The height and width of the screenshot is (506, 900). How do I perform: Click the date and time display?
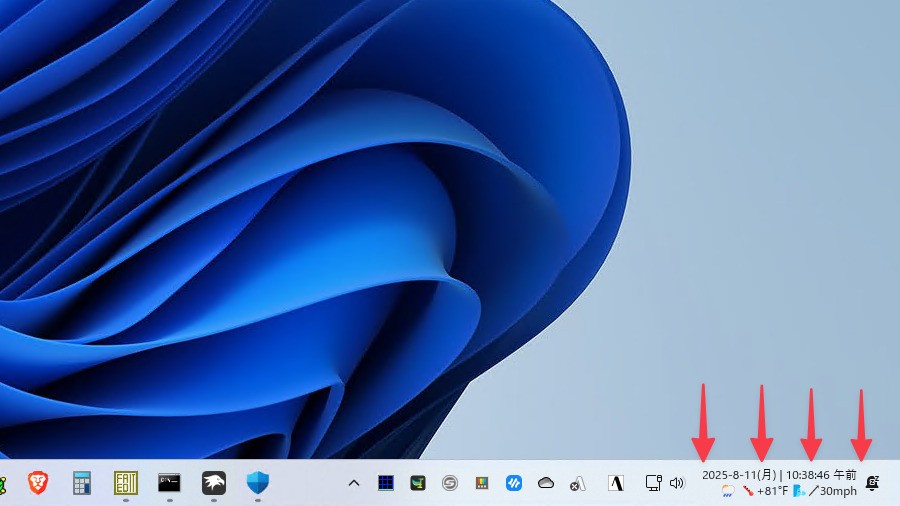tap(779, 475)
